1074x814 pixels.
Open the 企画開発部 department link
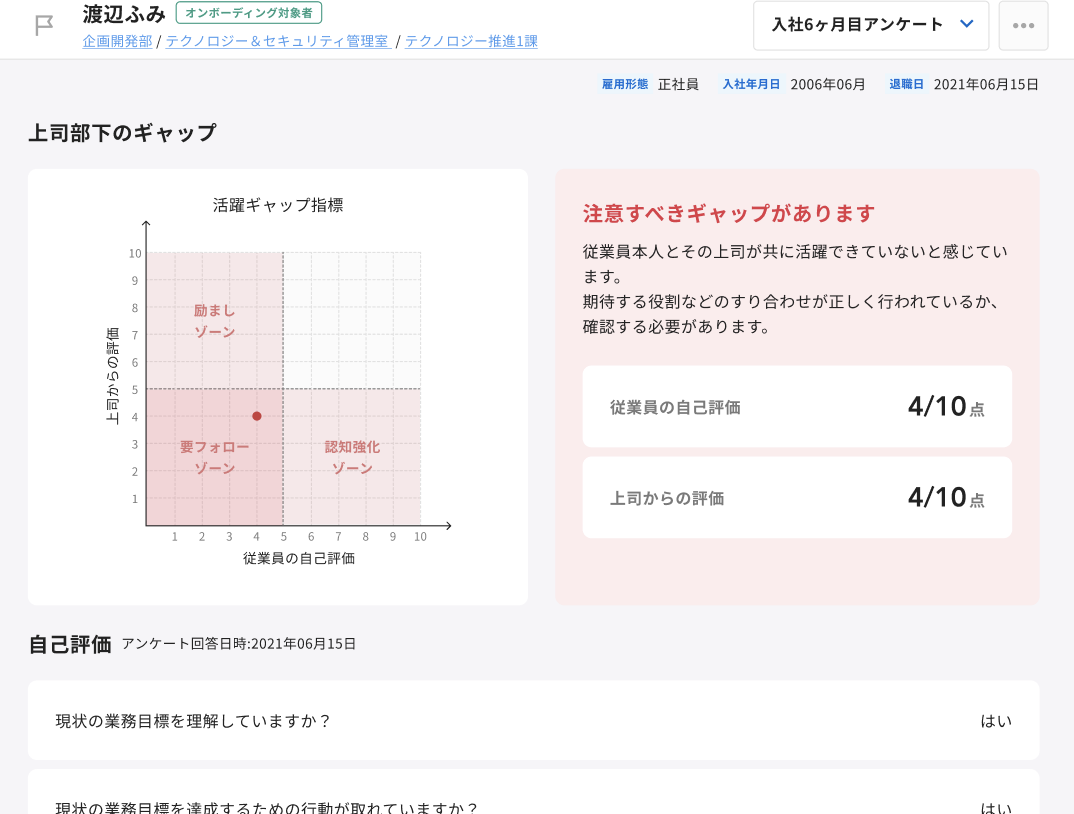point(117,41)
